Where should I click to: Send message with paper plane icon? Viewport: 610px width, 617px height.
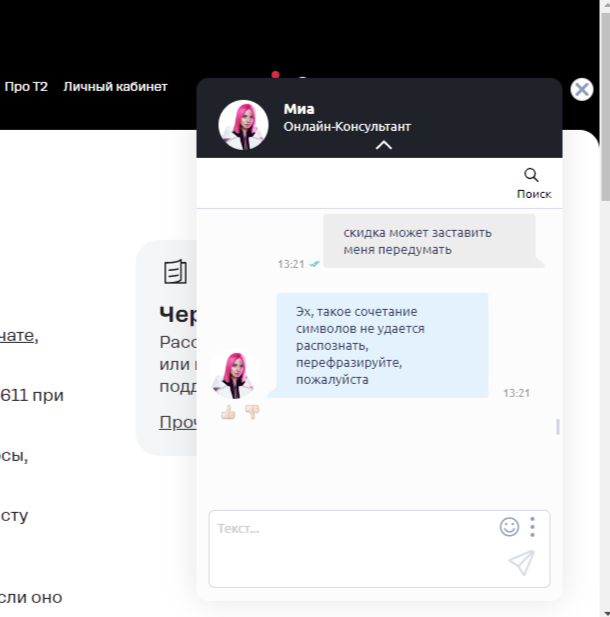tap(521, 563)
